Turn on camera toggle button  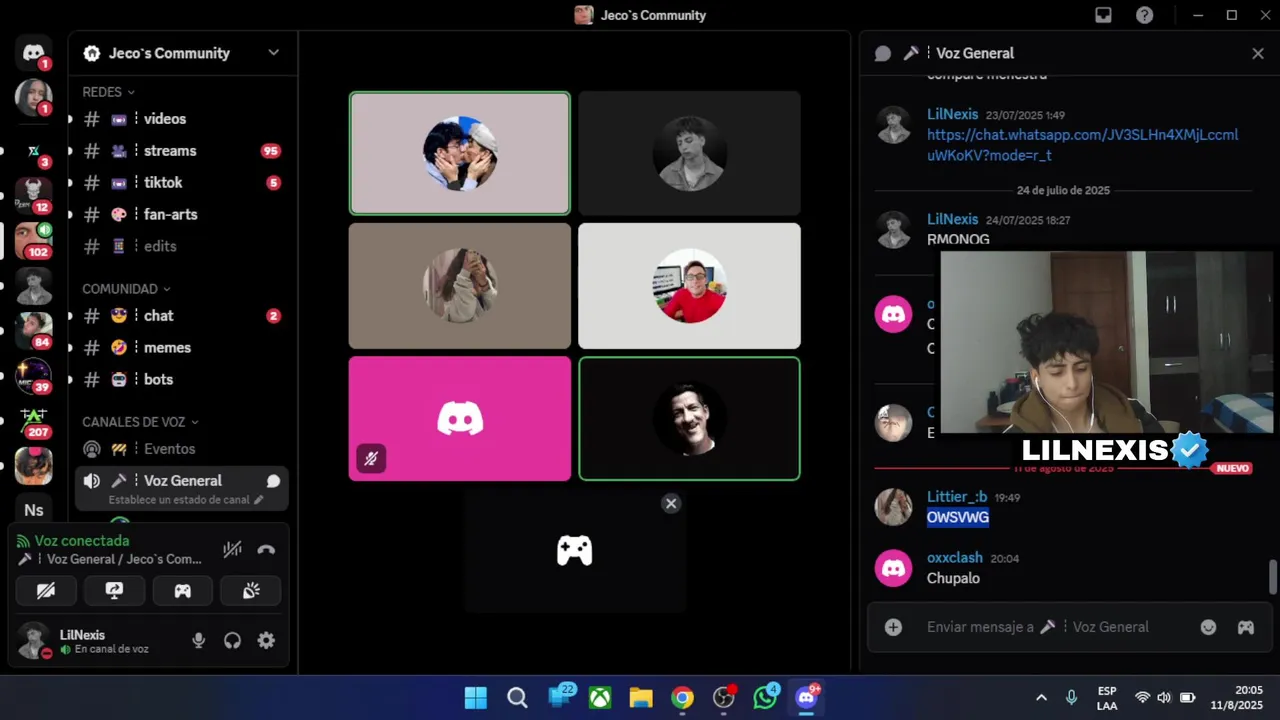[x=46, y=591]
